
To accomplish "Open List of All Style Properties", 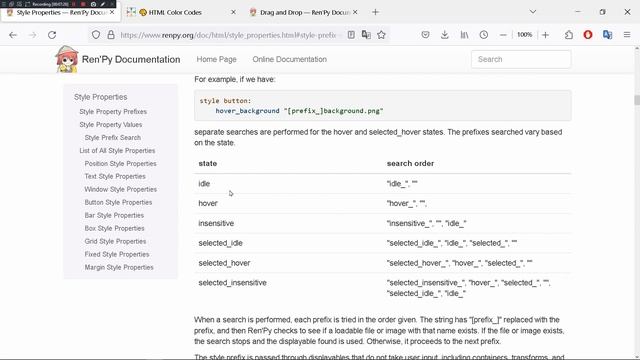I will coord(117,151).
